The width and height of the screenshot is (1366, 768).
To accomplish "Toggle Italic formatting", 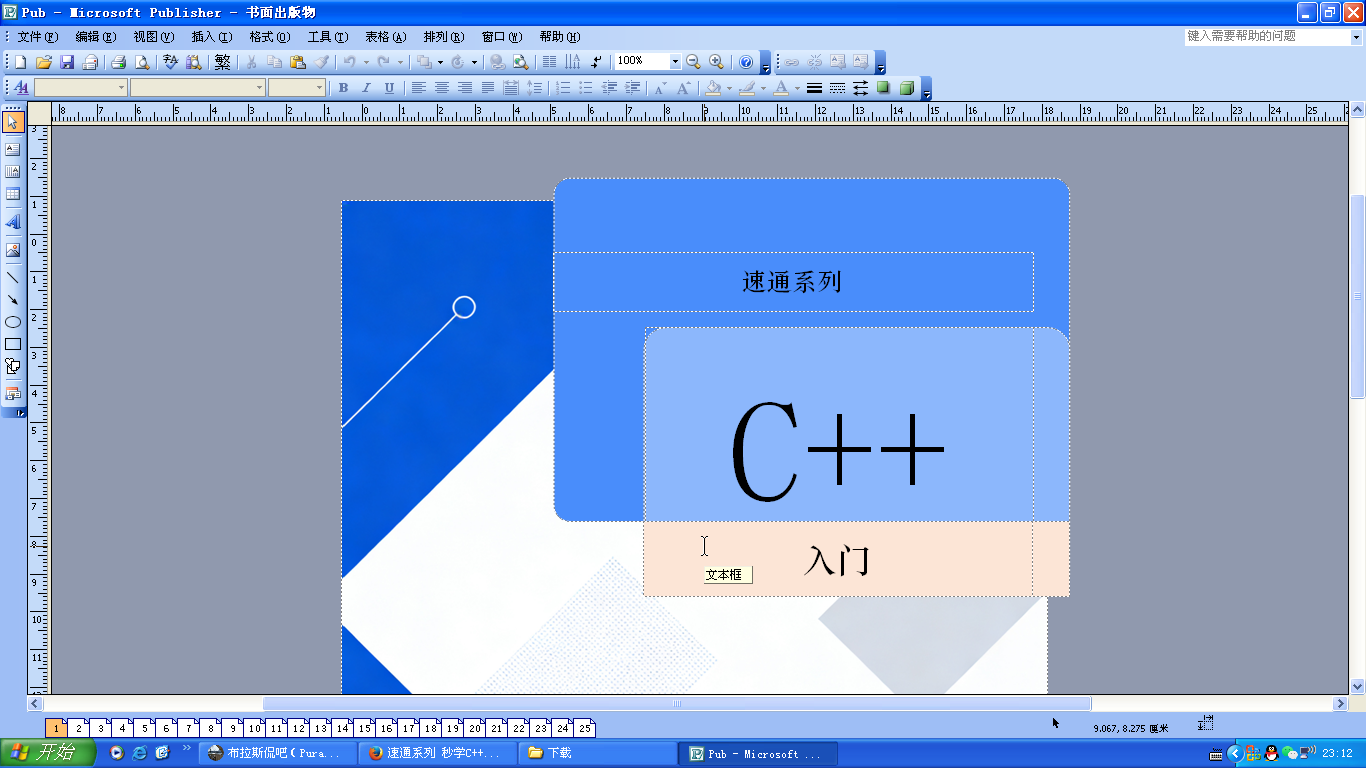I will [366, 88].
